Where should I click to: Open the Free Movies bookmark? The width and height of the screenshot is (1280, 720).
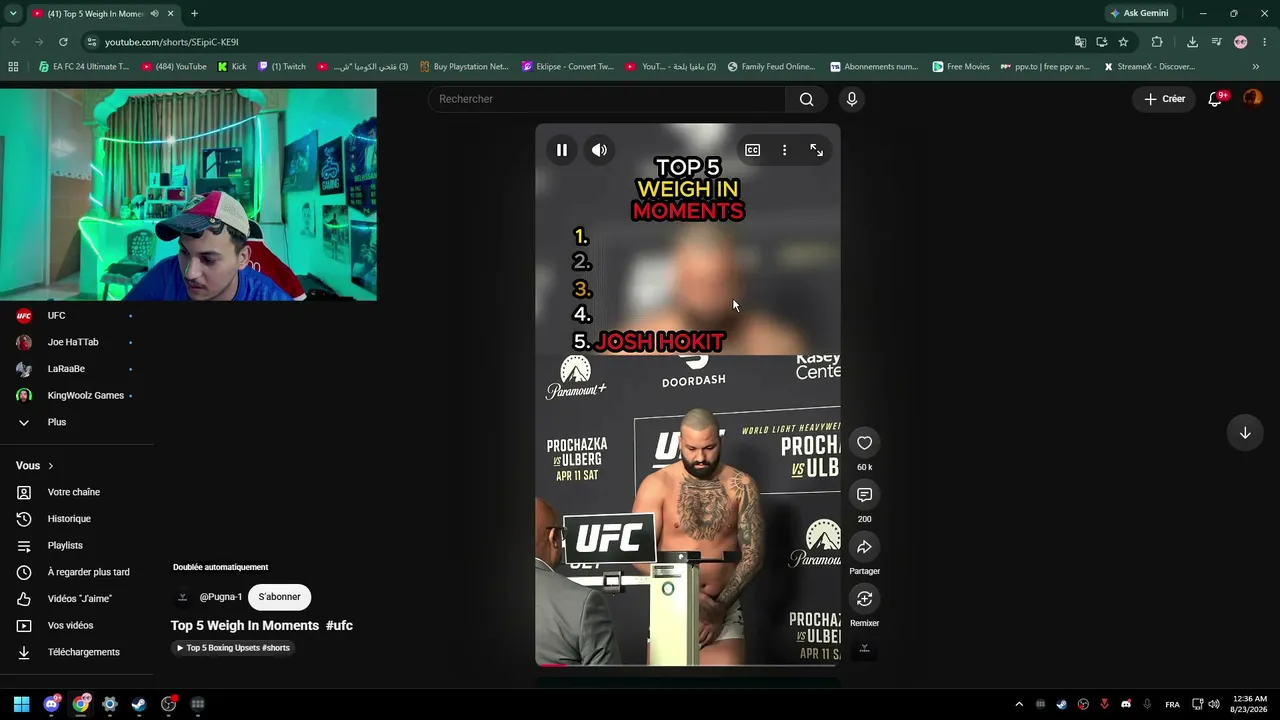point(961,67)
